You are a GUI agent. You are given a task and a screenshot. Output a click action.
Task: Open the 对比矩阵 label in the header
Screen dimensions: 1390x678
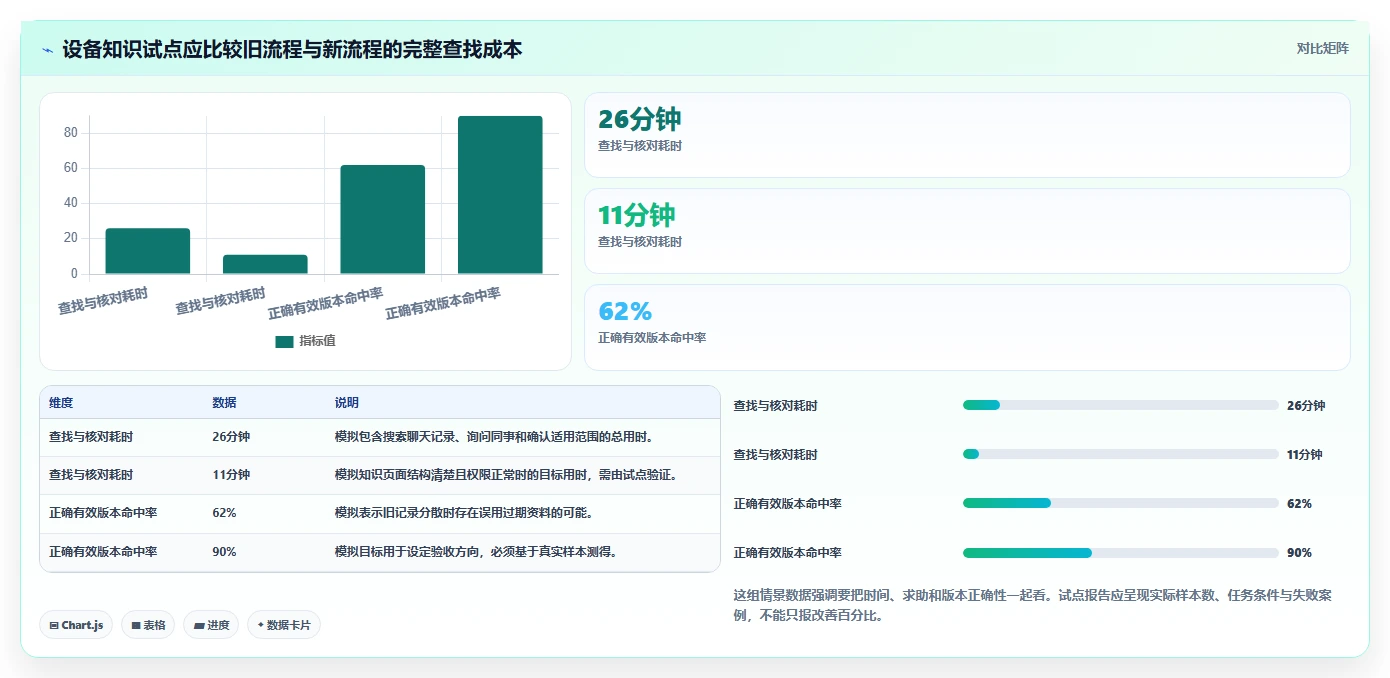point(1322,49)
